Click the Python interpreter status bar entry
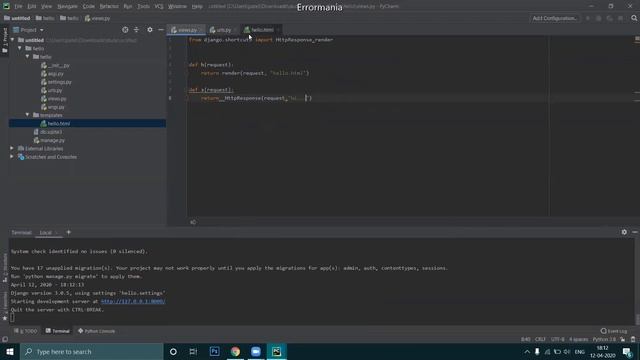The width and height of the screenshot is (640, 360). click(604, 340)
